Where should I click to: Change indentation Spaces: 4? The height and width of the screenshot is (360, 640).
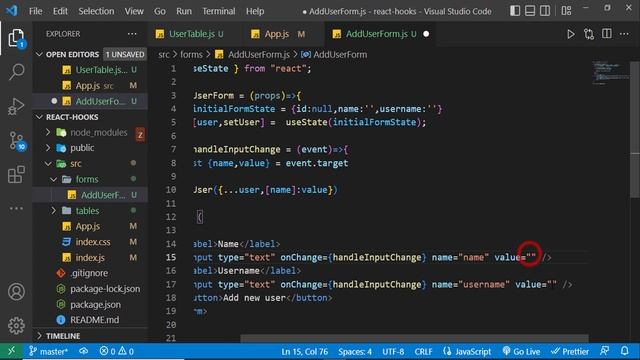point(355,351)
